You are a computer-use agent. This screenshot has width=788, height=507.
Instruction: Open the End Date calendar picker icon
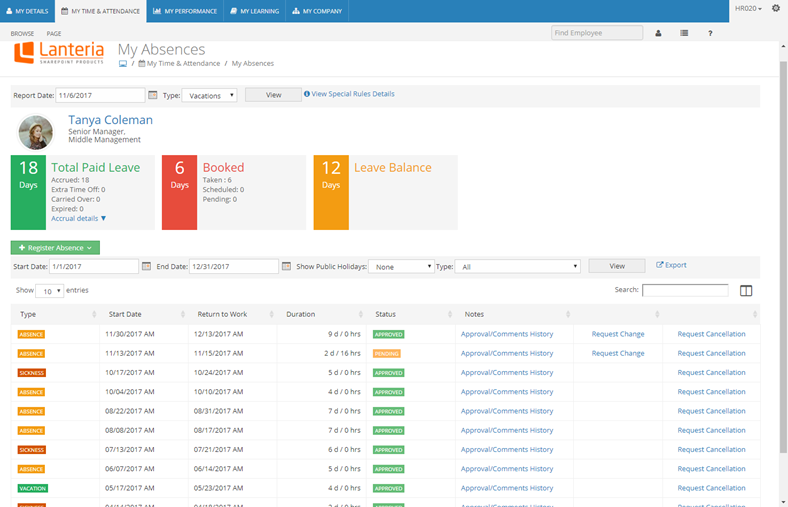pyautogui.click(x=286, y=266)
